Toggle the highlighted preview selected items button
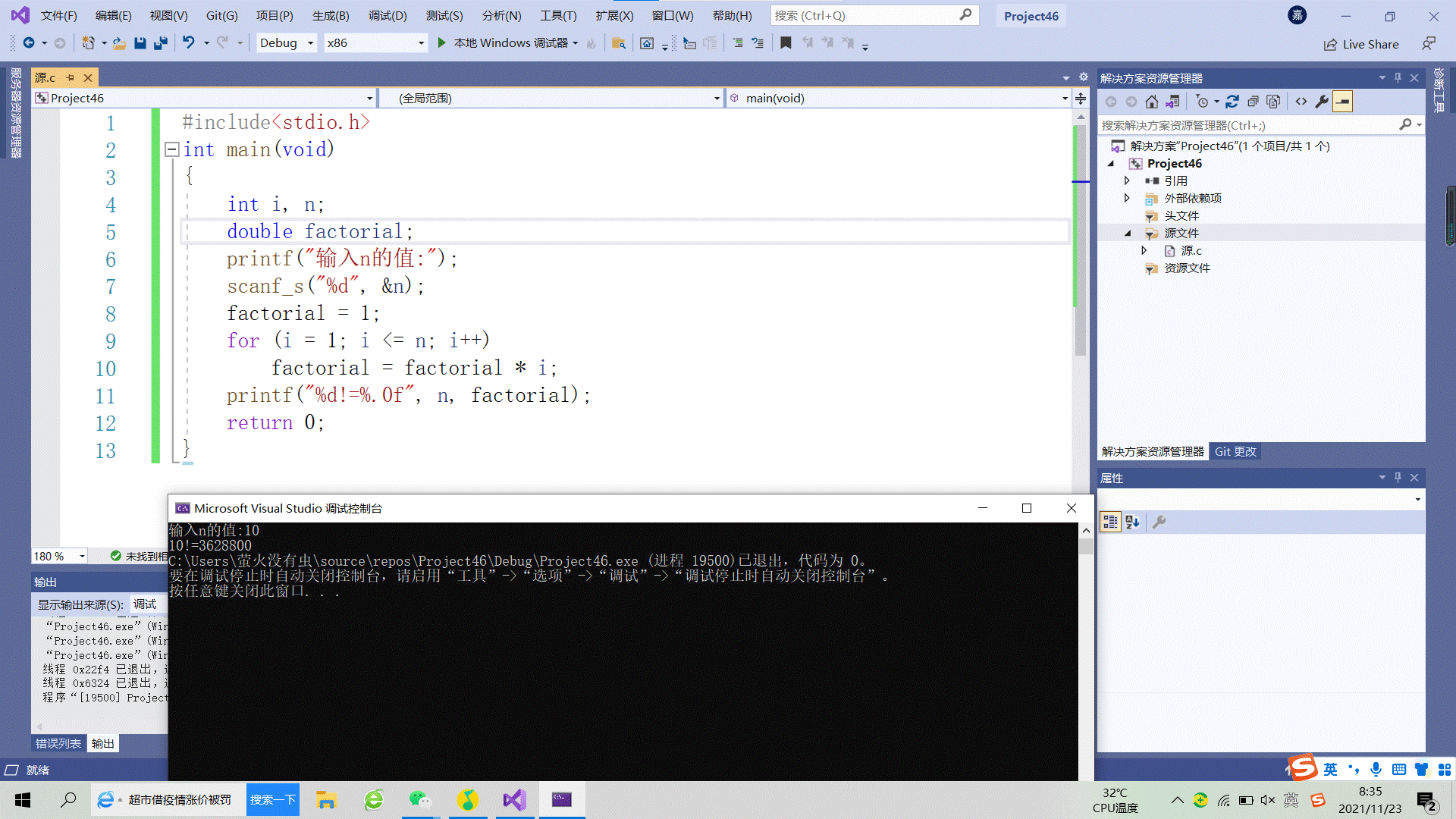 tap(1342, 102)
